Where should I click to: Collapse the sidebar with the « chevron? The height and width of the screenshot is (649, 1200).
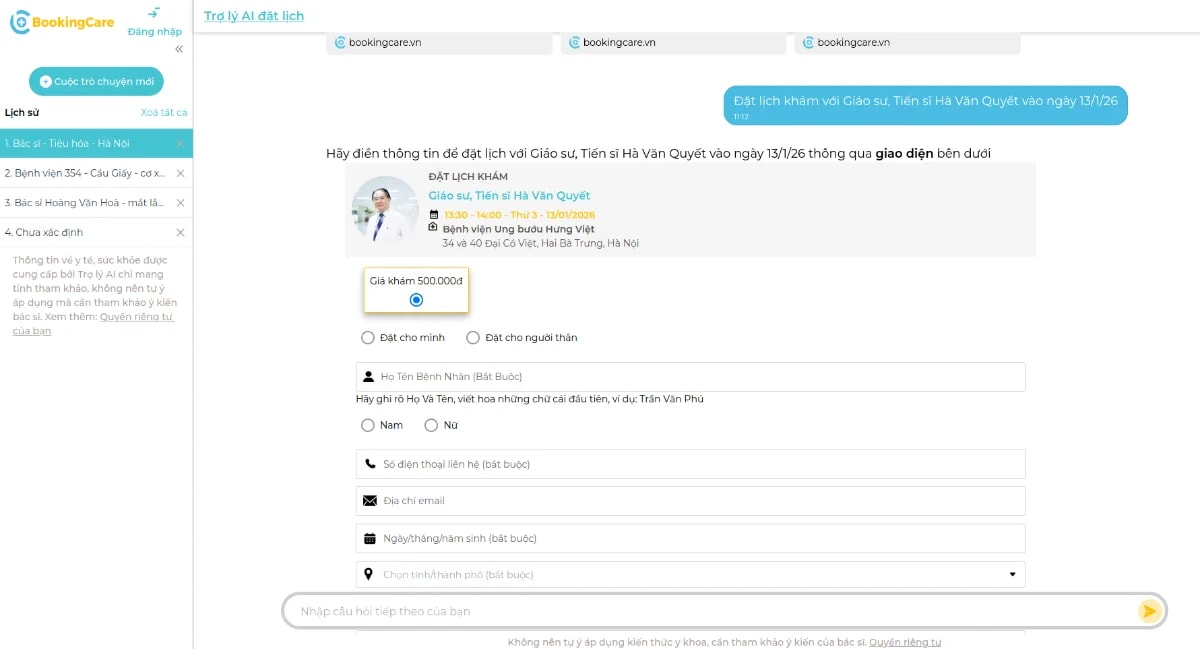pyautogui.click(x=178, y=48)
